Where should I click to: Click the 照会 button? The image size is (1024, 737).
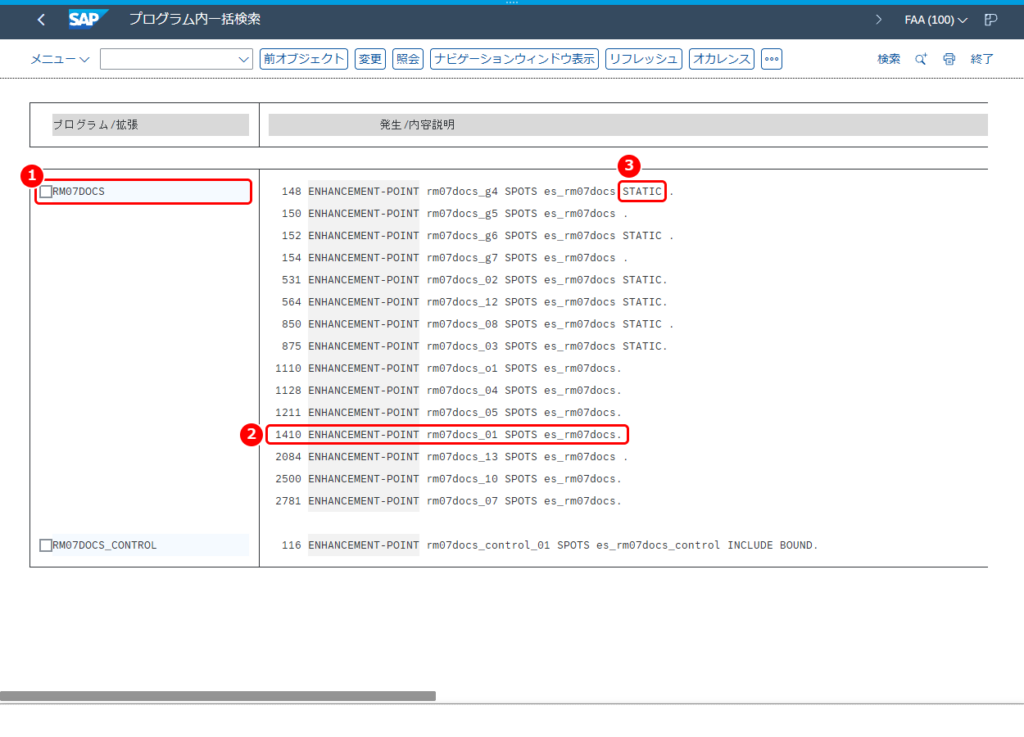coord(408,59)
